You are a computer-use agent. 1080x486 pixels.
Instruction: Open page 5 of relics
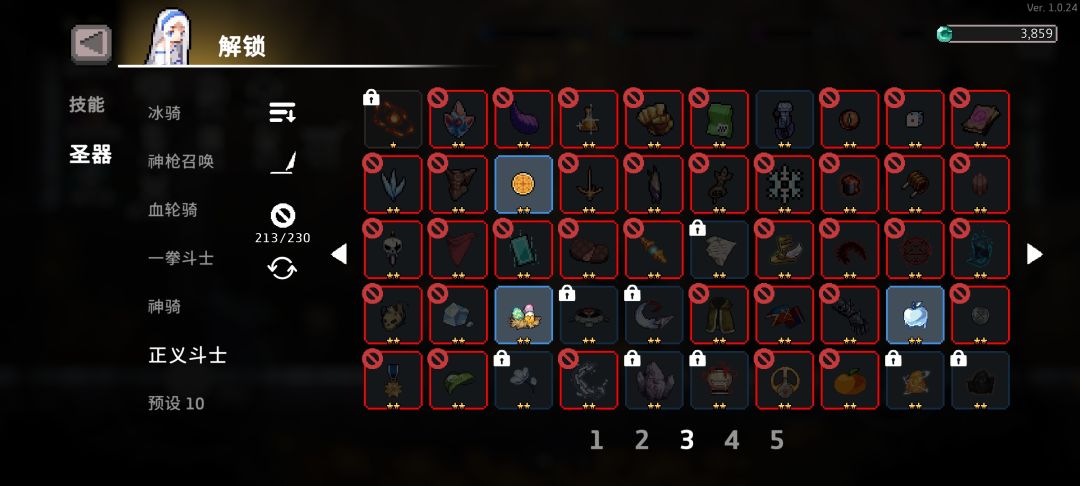pyautogui.click(x=777, y=440)
